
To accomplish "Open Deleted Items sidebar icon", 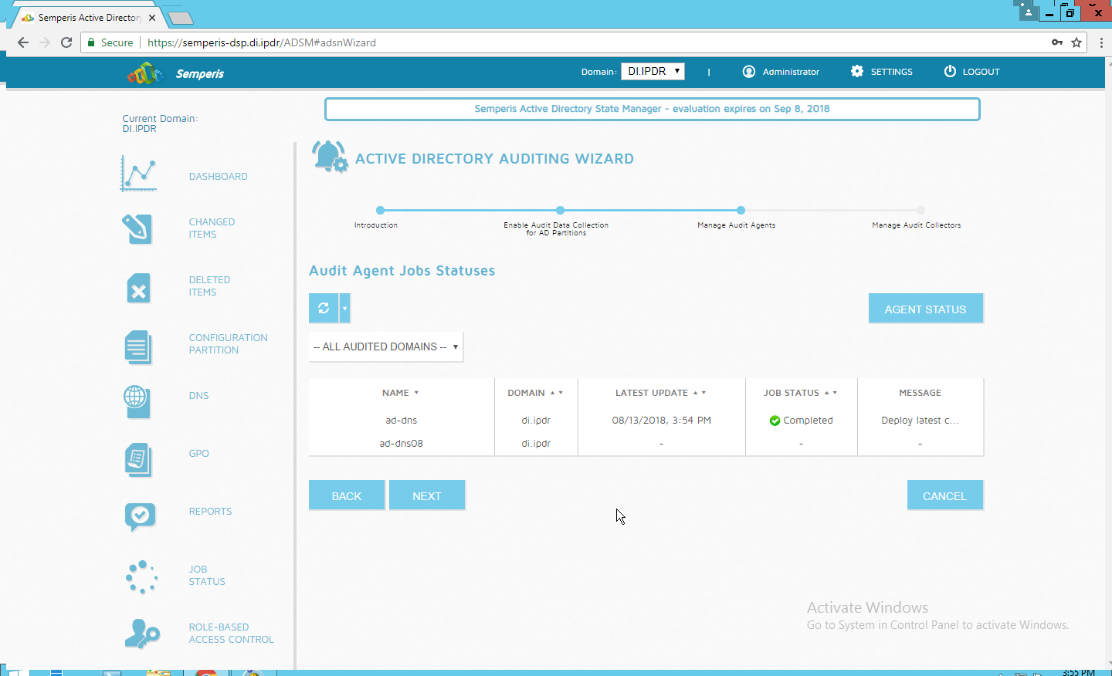I will click(138, 288).
